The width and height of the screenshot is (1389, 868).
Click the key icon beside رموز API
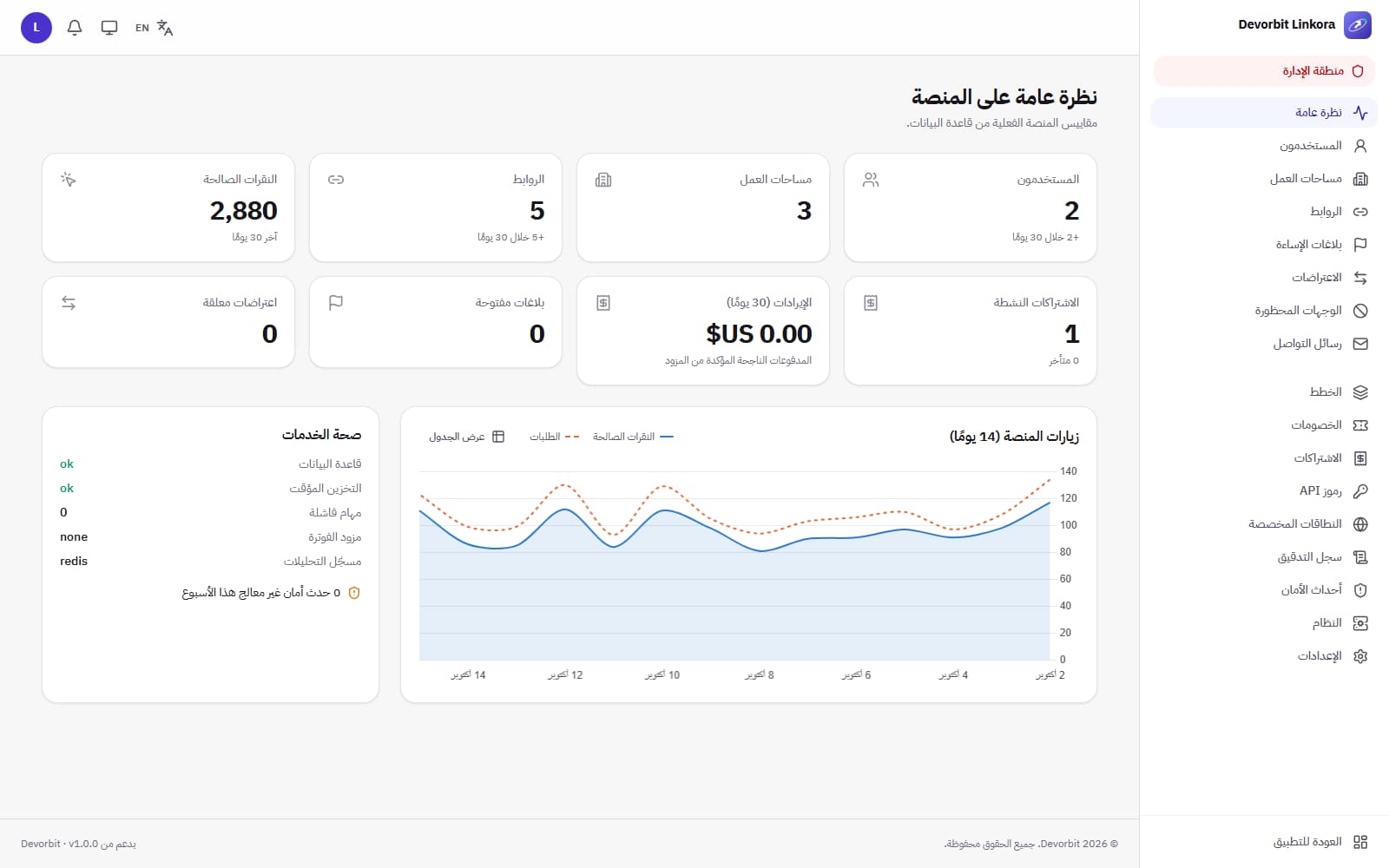(x=1360, y=491)
